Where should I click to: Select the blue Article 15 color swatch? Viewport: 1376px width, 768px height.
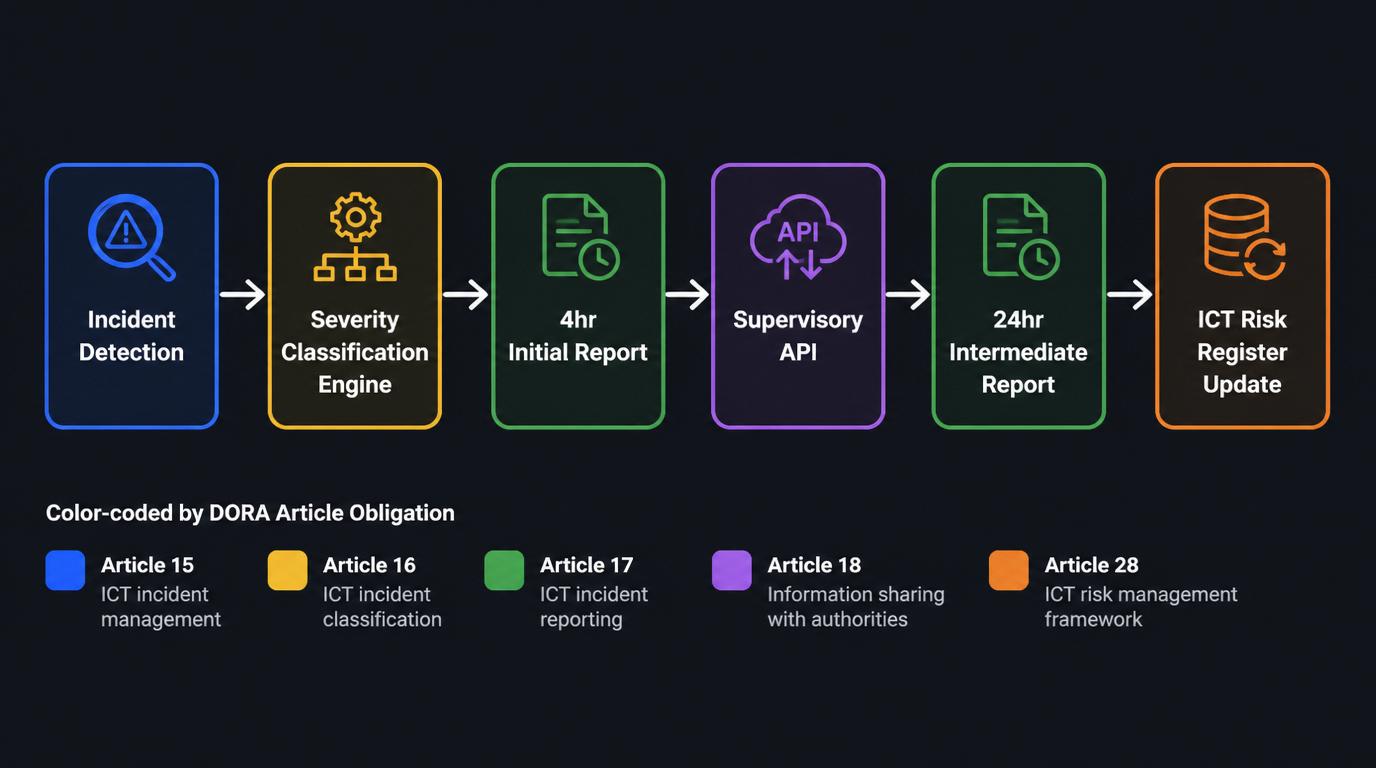point(65,570)
